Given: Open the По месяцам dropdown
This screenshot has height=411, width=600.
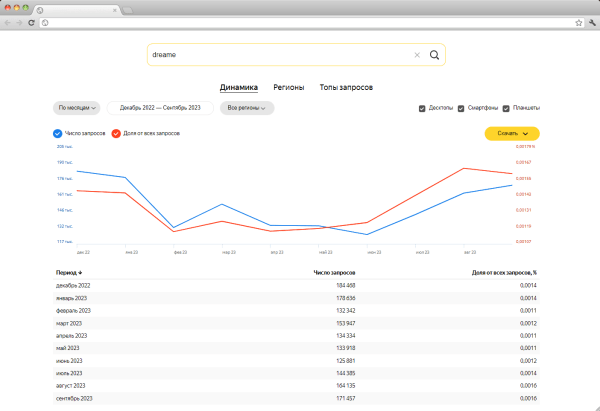Looking at the screenshot, I should tap(76, 107).
